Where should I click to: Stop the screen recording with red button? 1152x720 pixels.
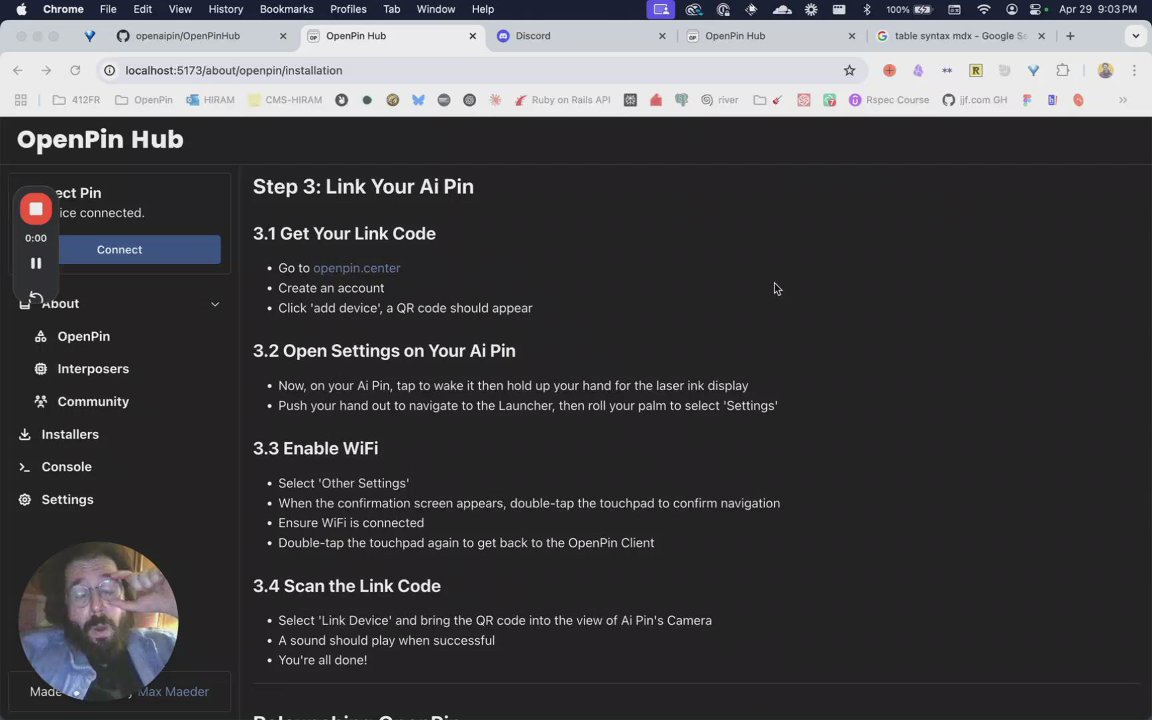point(35,209)
